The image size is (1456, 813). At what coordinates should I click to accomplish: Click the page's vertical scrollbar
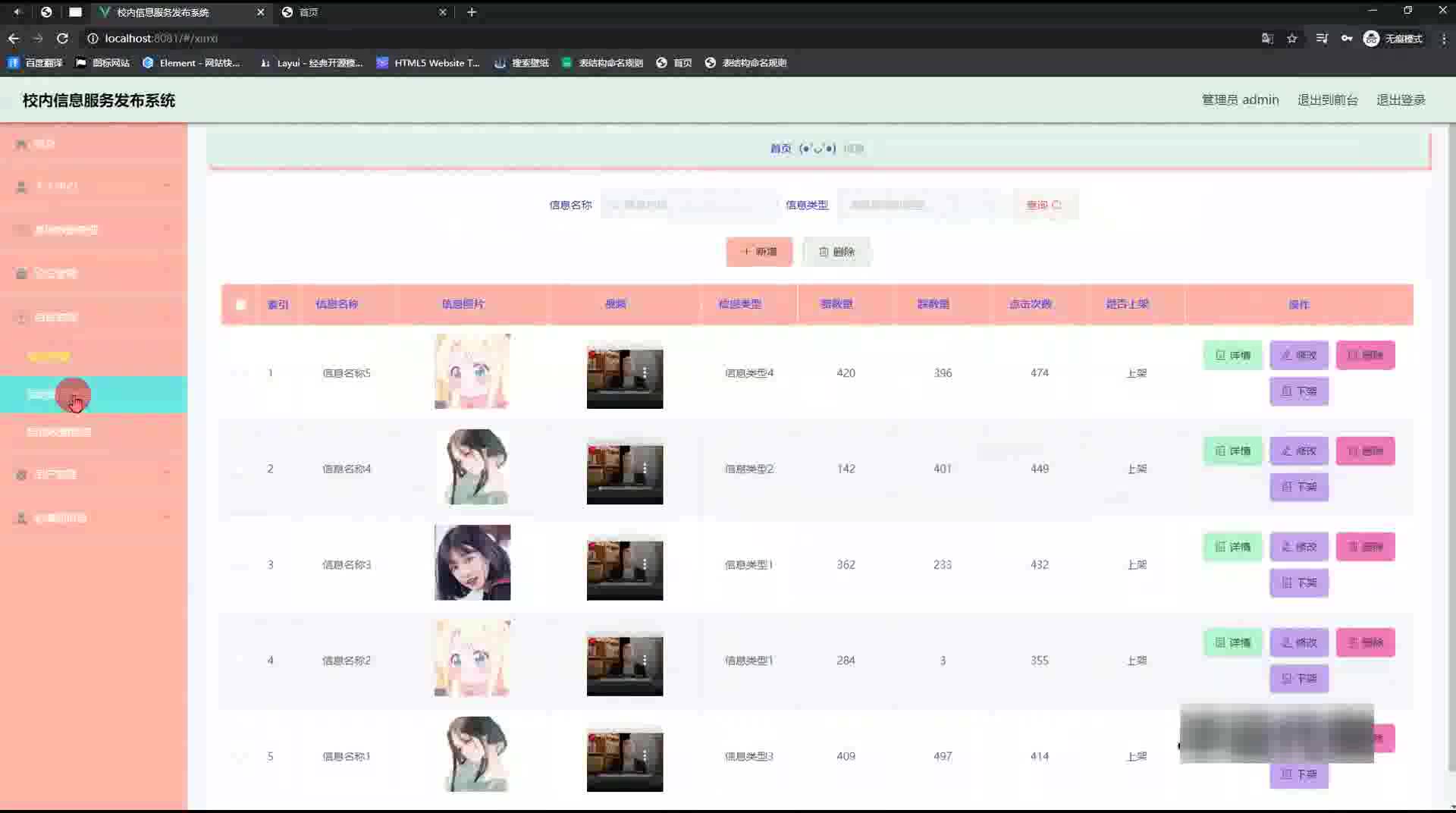point(1450,455)
